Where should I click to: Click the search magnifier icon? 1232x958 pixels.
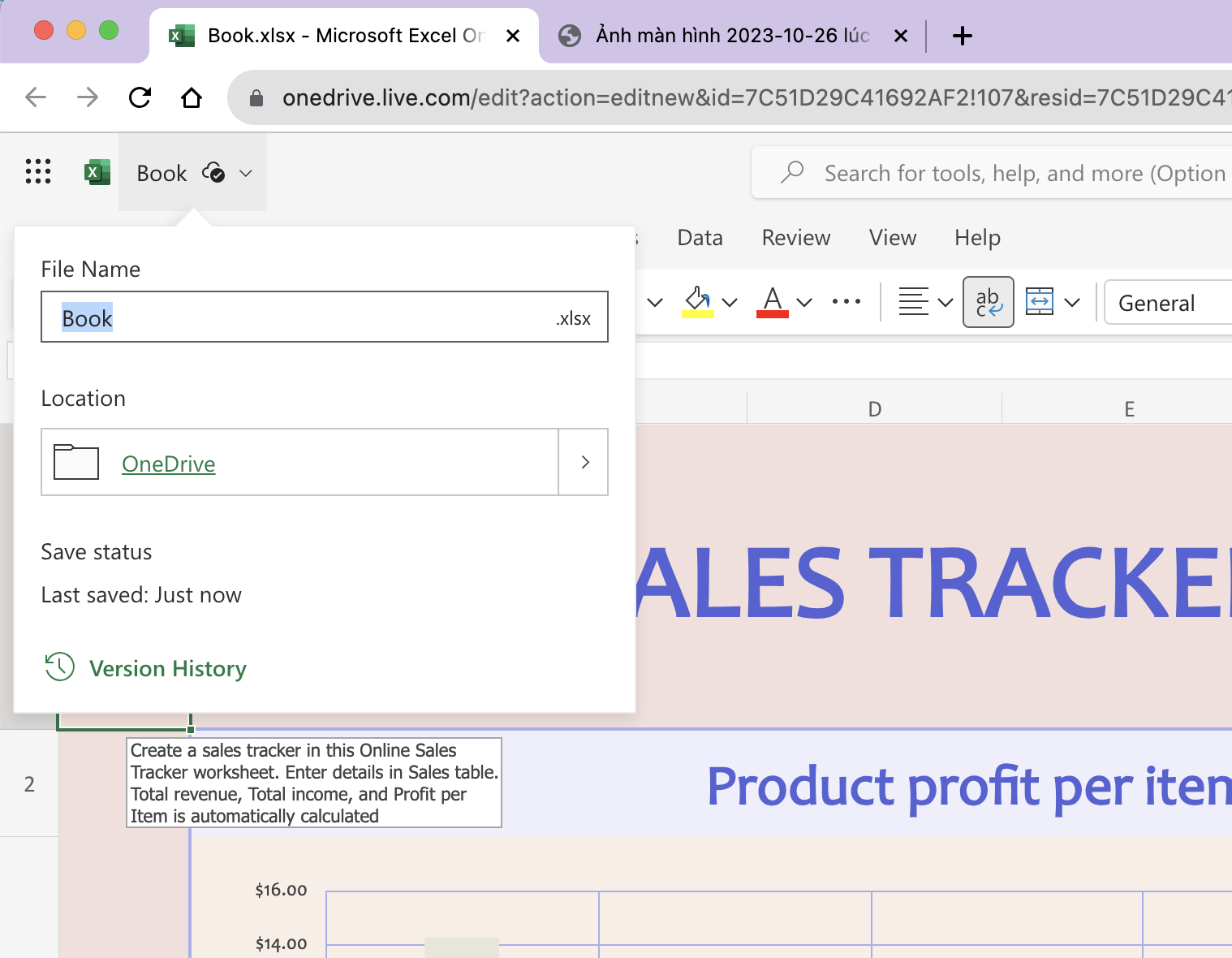(x=792, y=172)
